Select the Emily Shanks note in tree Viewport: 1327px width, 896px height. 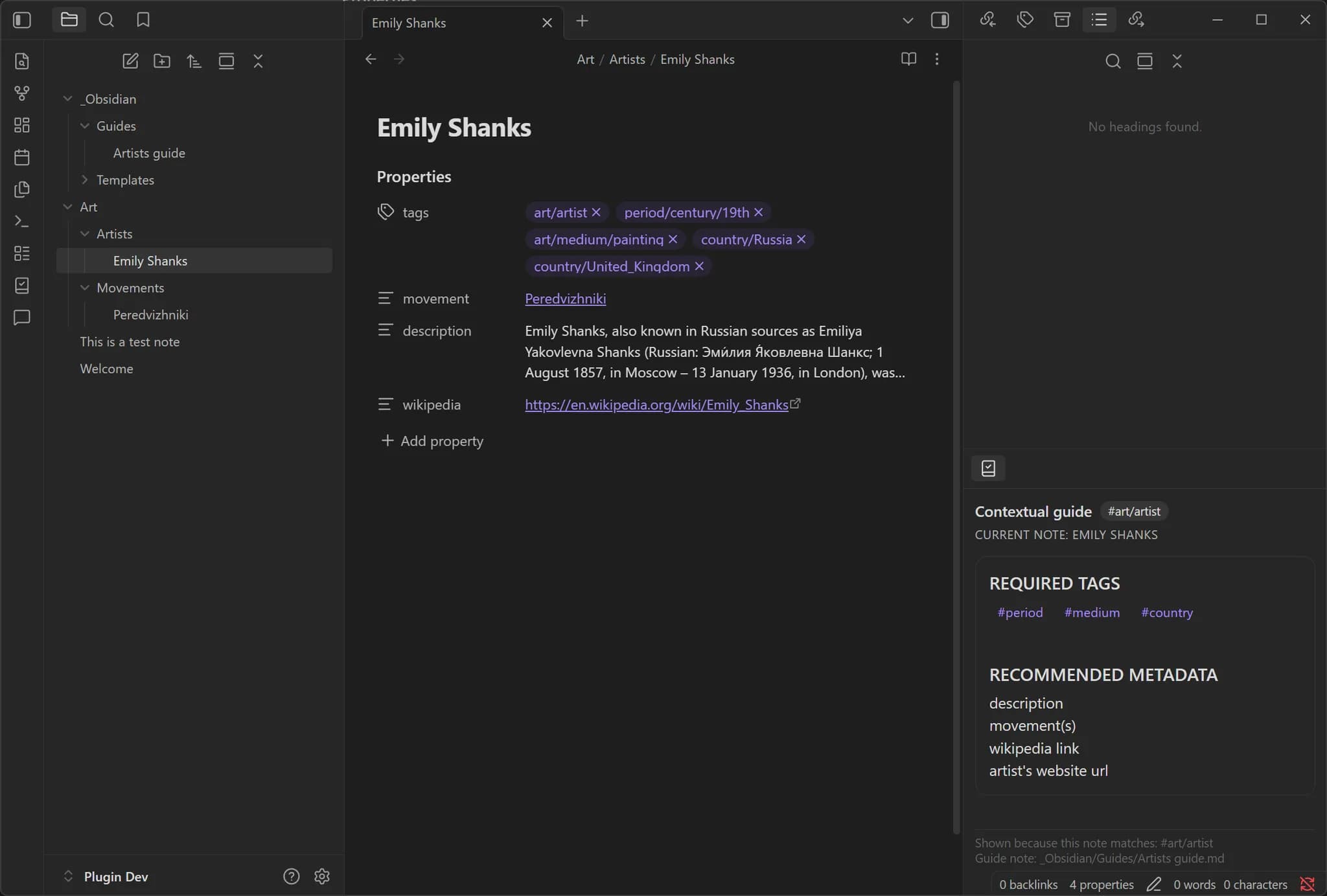click(194, 260)
